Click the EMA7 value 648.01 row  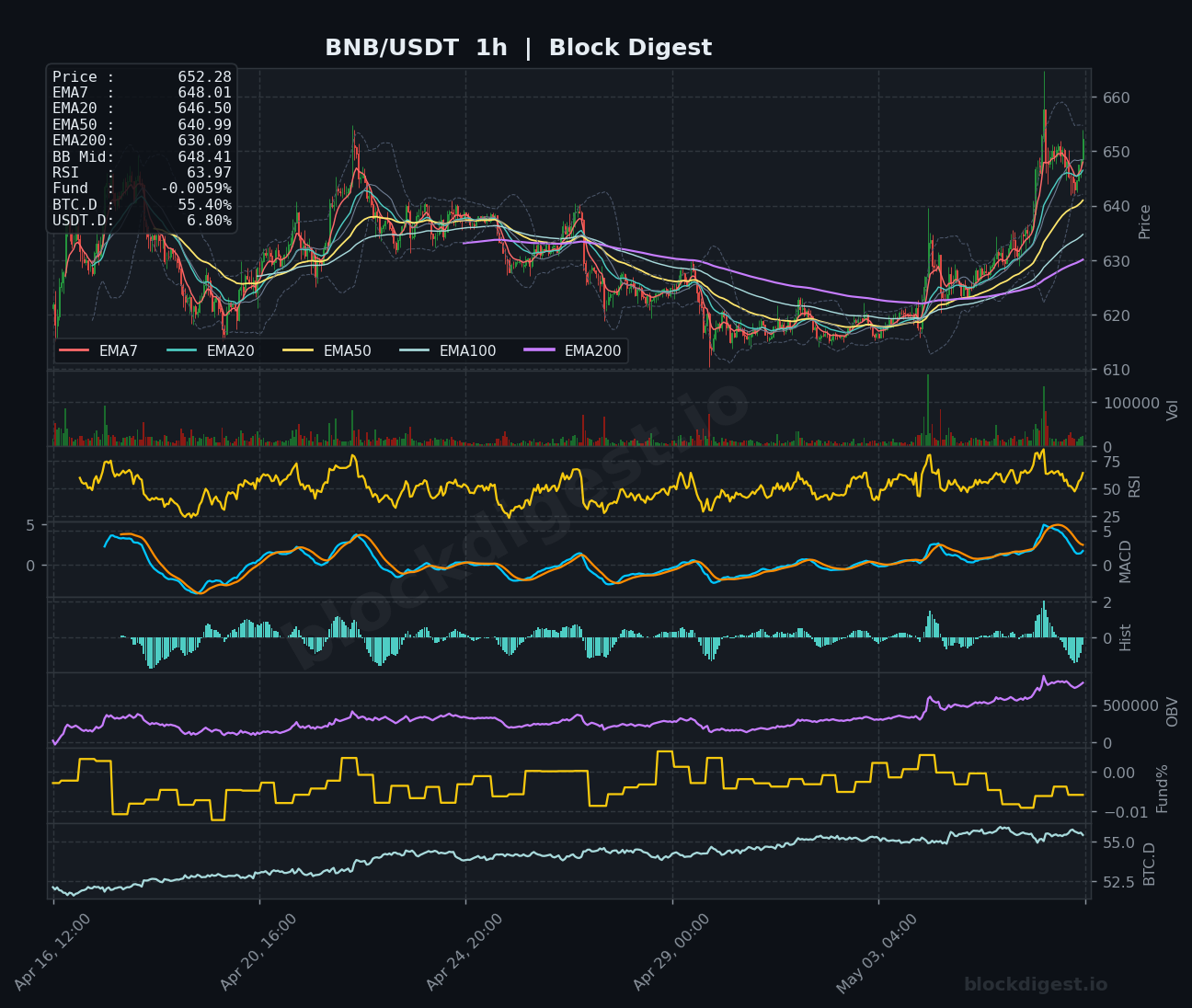(x=142, y=93)
